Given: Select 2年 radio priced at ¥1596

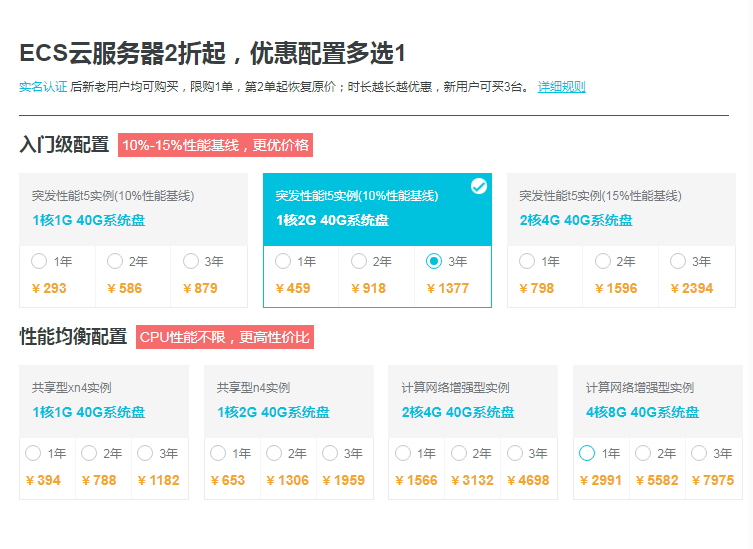Looking at the screenshot, I should coord(603,261).
